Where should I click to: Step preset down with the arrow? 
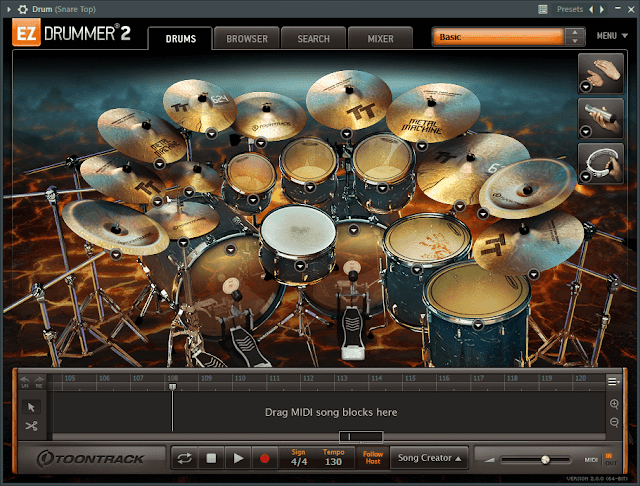575,41
